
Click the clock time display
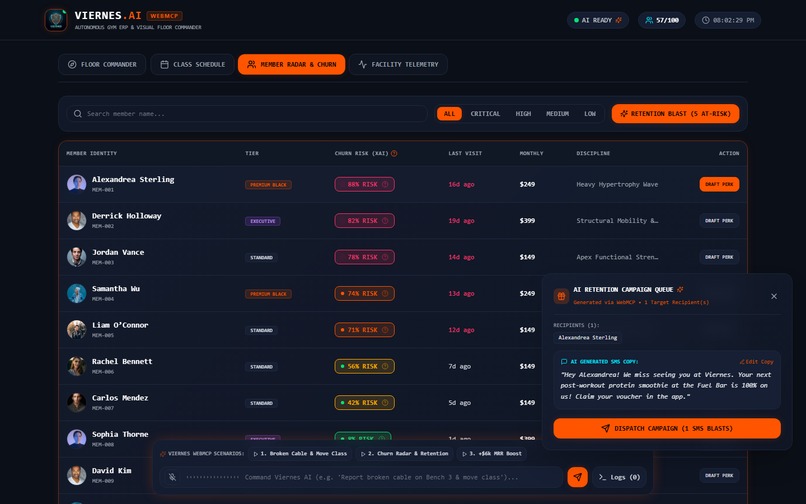(x=728, y=20)
